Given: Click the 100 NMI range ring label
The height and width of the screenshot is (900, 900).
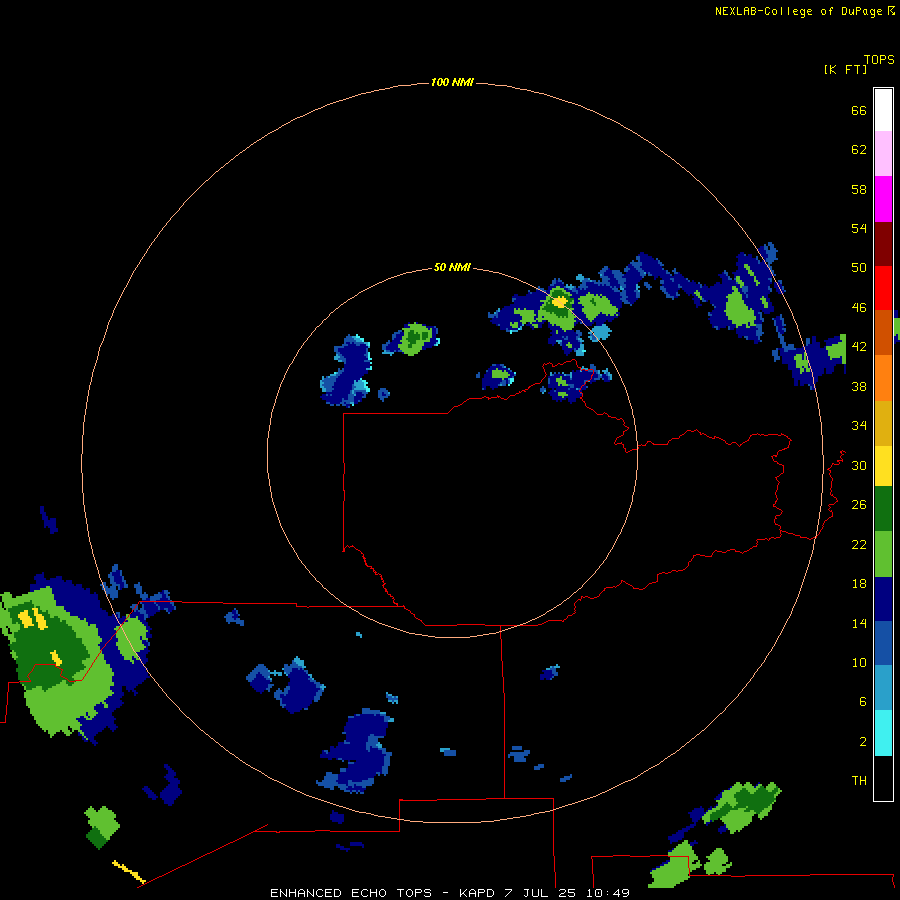Looking at the screenshot, I should pos(452,83).
